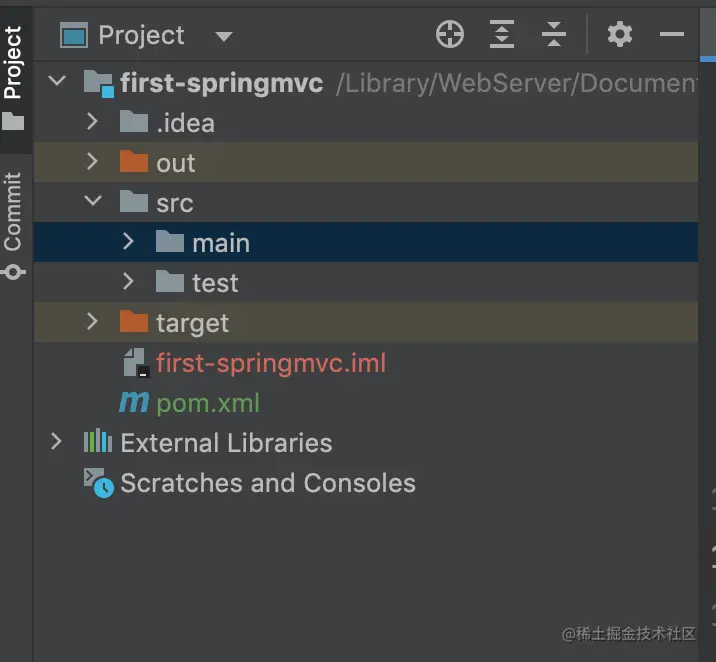The width and height of the screenshot is (716, 662).
Task: Click the External Libraries bars icon
Action: click(x=97, y=442)
